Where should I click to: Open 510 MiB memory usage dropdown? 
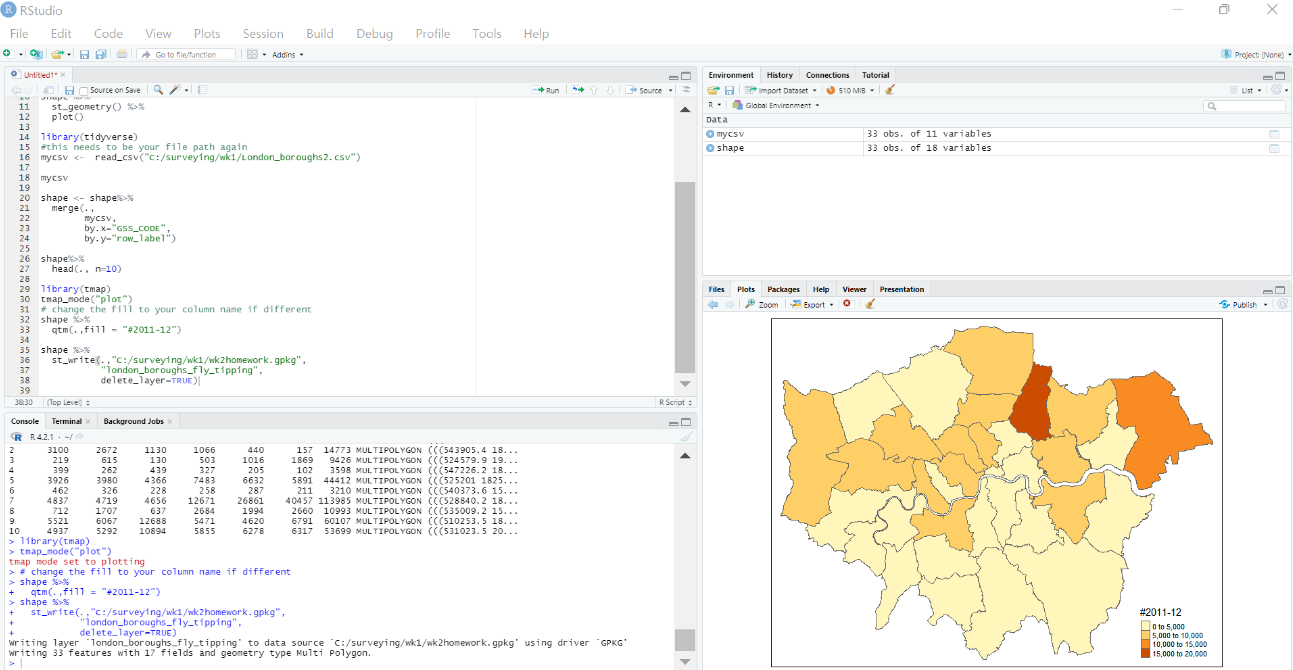[851, 90]
